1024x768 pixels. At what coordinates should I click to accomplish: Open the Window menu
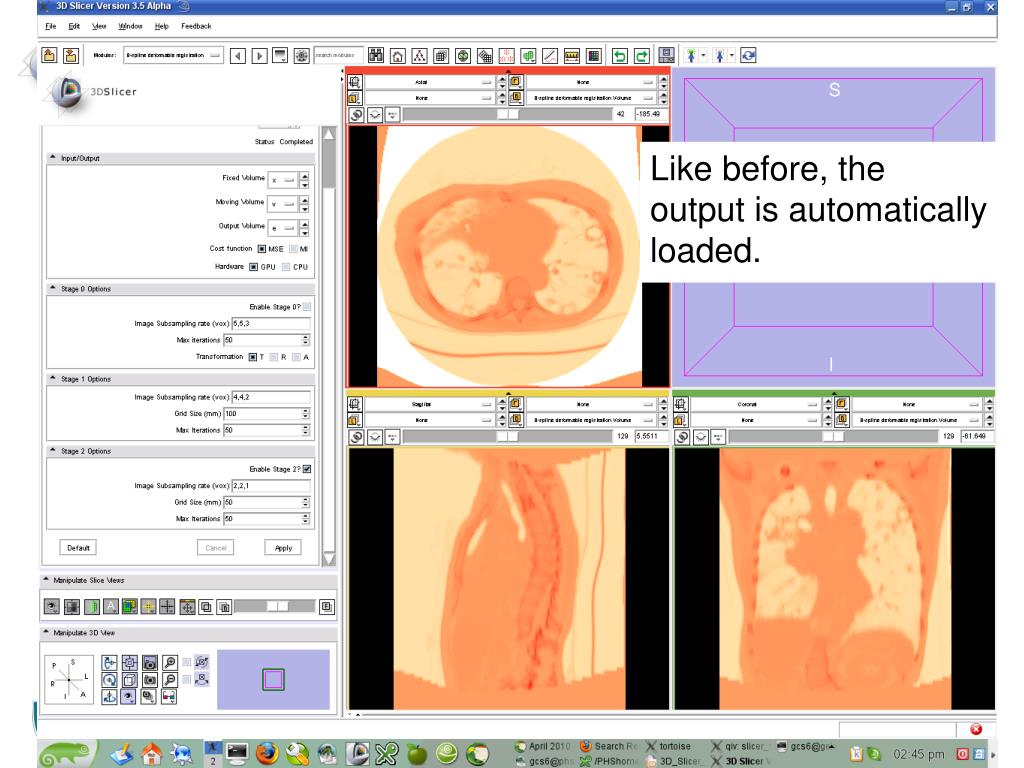click(130, 26)
